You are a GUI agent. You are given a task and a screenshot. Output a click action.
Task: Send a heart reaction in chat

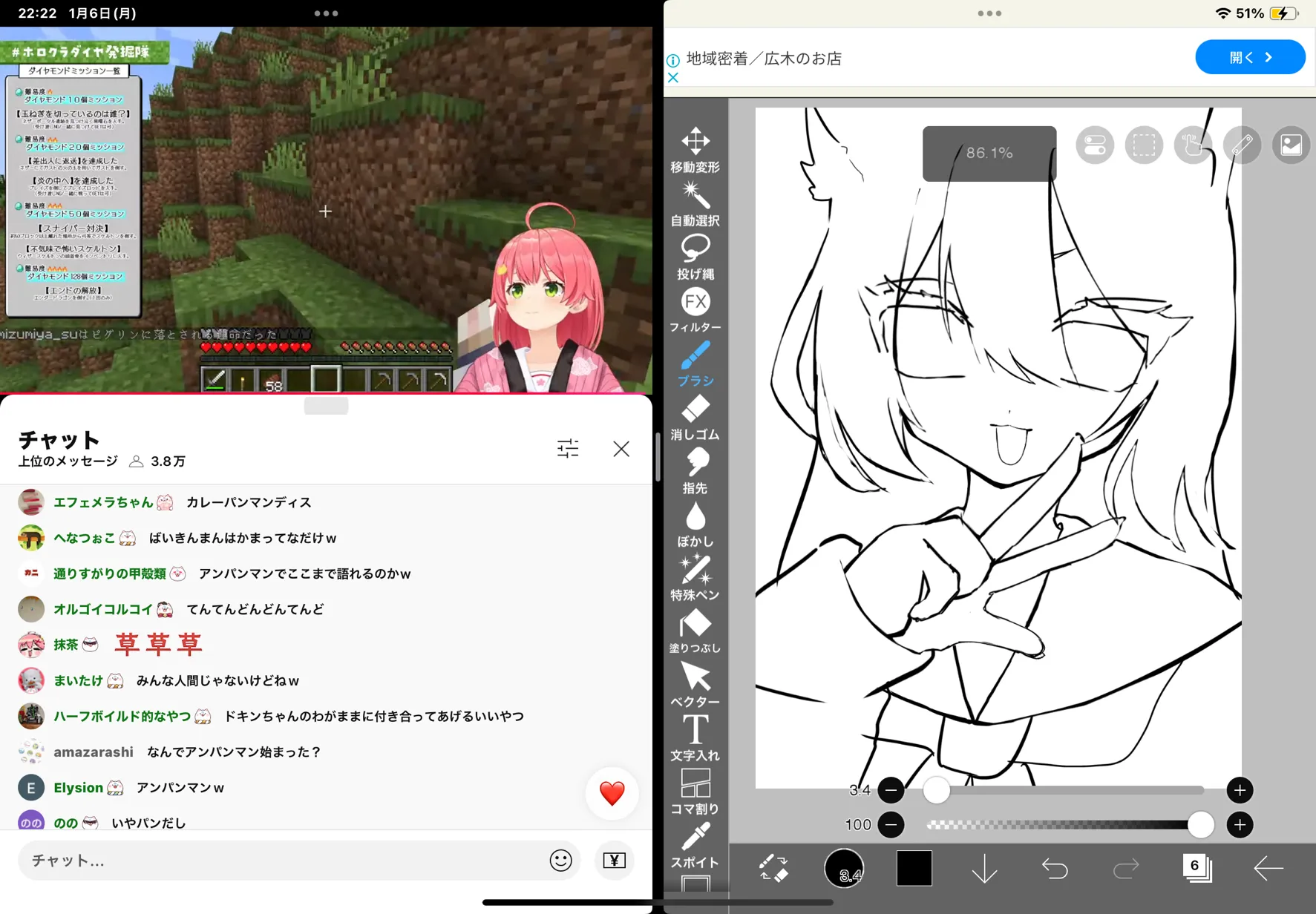pyautogui.click(x=612, y=793)
